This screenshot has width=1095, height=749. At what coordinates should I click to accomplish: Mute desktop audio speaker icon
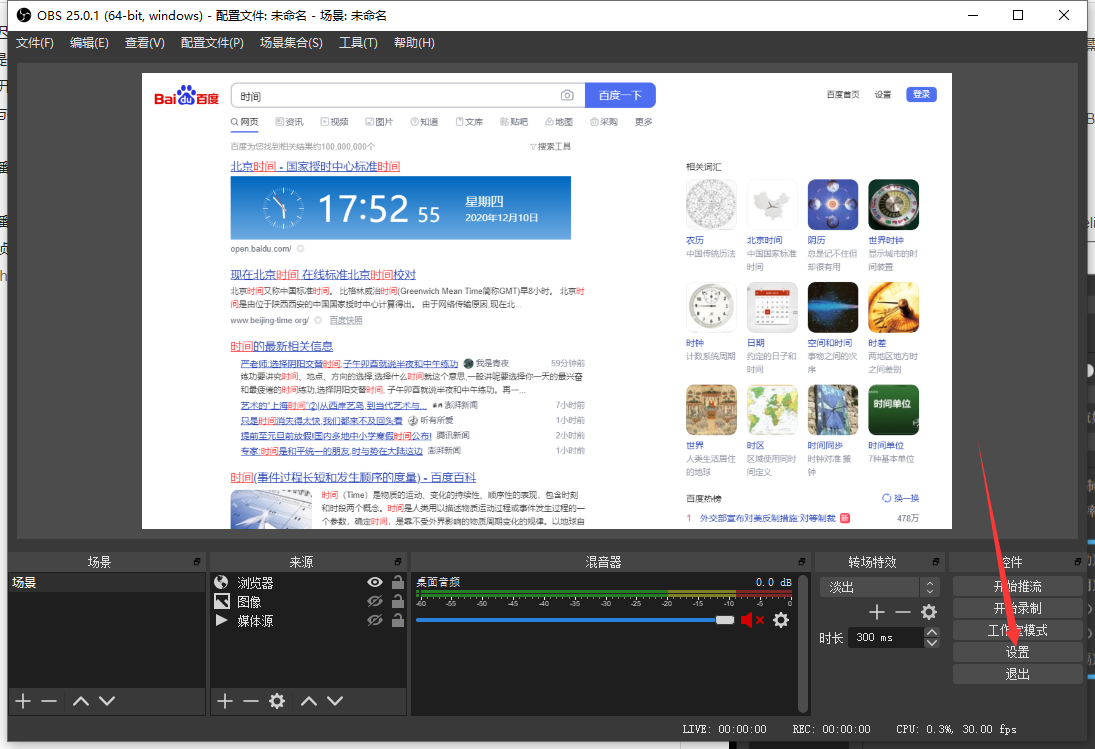[x=752, y=620]
